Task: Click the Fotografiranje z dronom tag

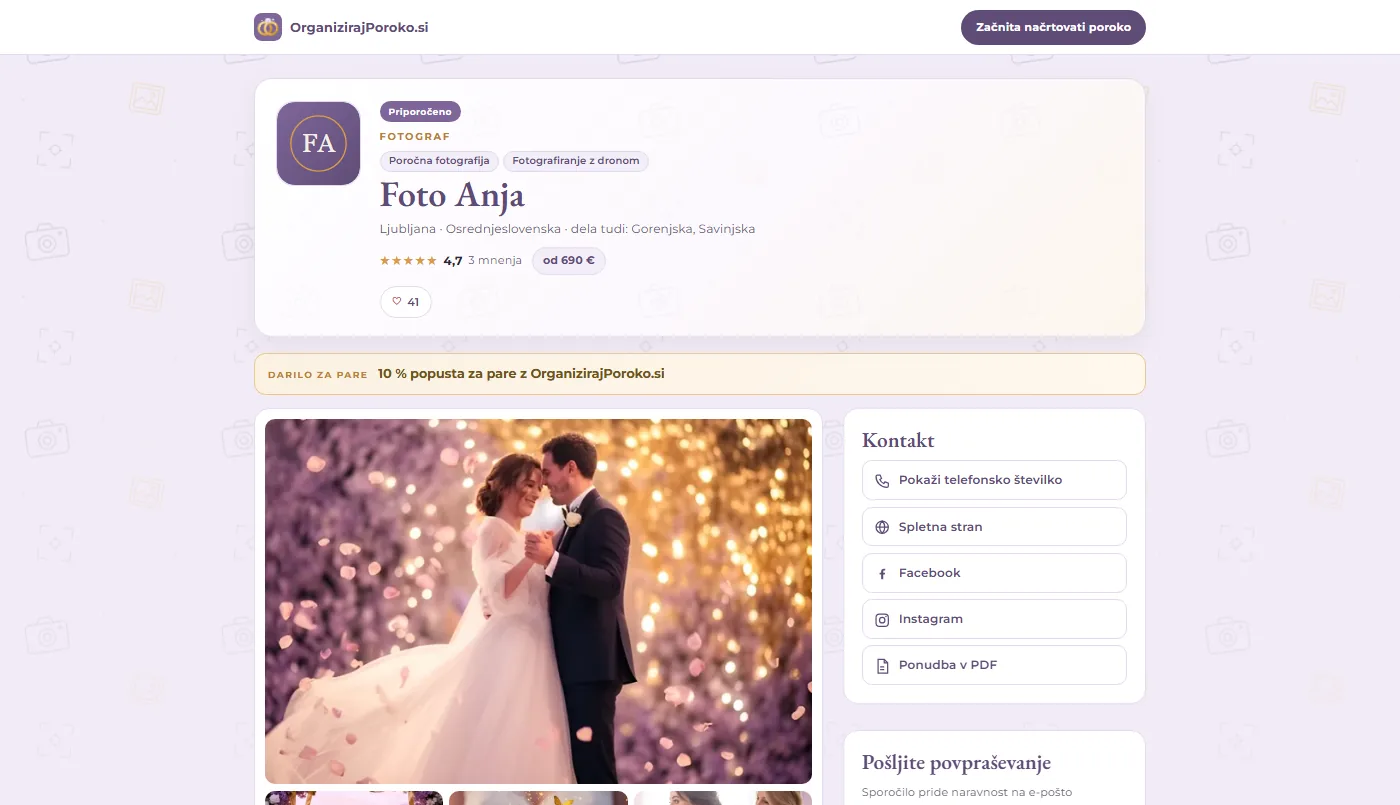Action: (x=576, y=161)
